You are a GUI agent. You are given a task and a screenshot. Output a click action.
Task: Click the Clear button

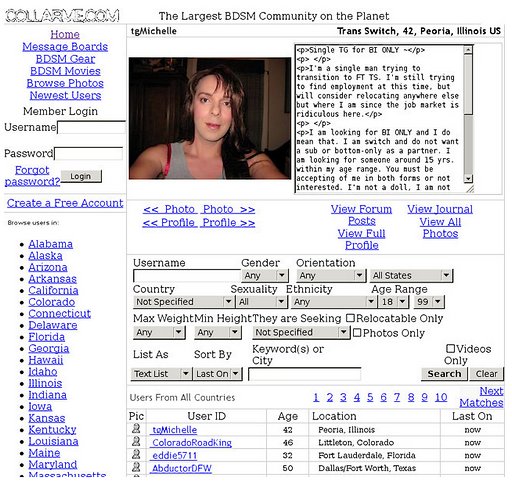click(486, 374)
